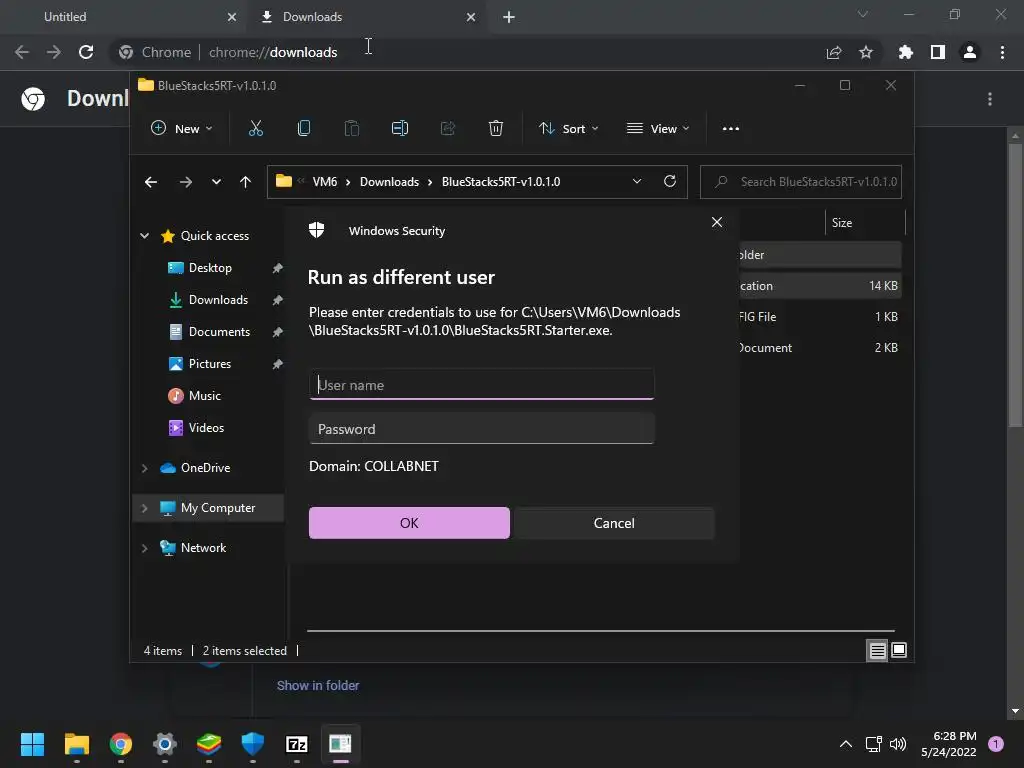Image resolution: width=1024 pixels, height=768 pixels.
Task: Open File Explorer from the taskbar
Action: point(76,744)
